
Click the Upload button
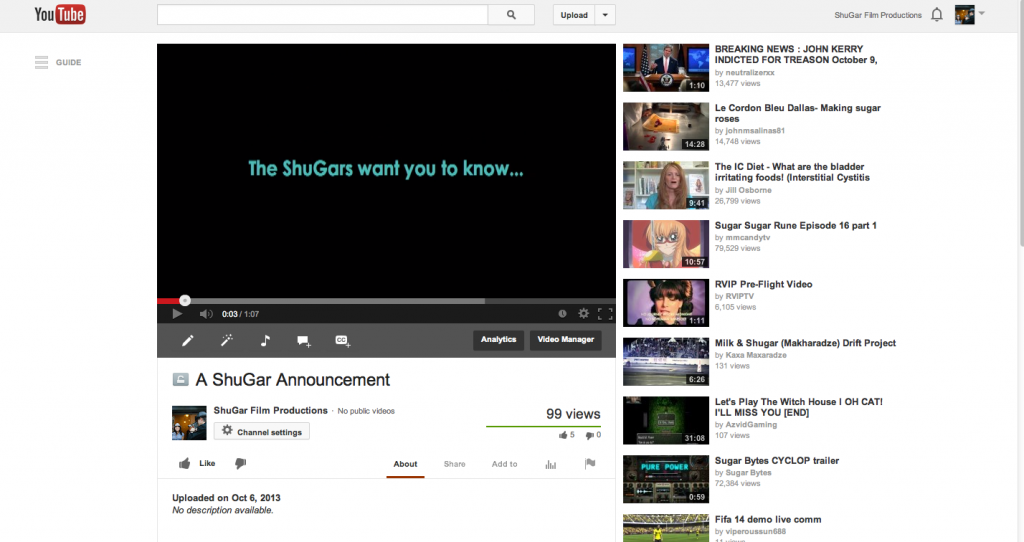(x=574, y=15)
